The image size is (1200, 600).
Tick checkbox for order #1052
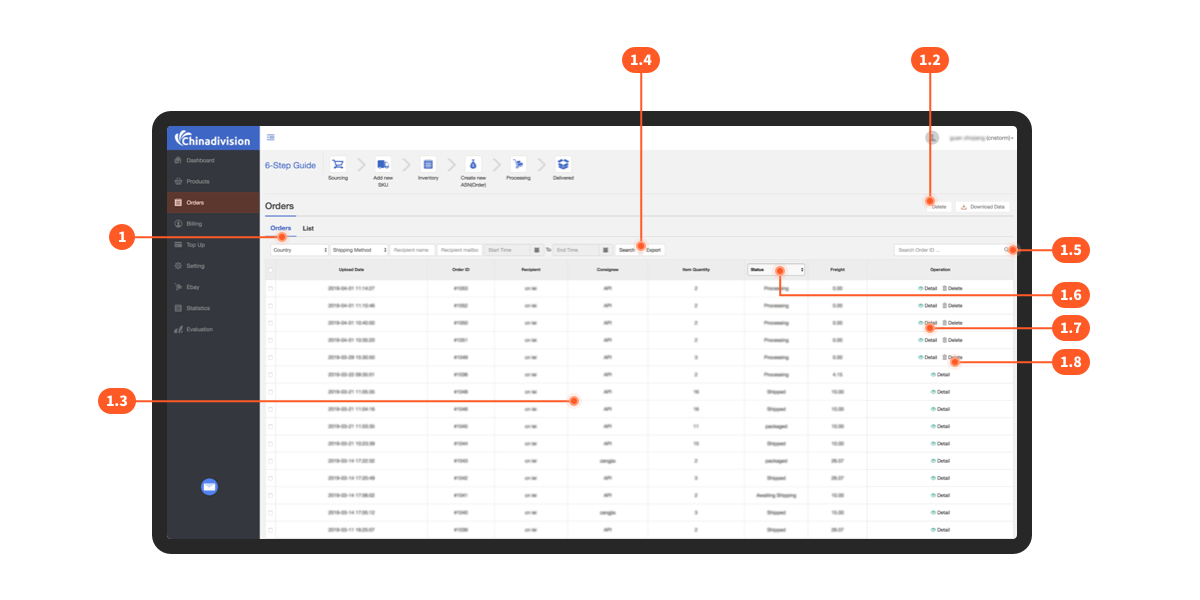tap(270, 305)
